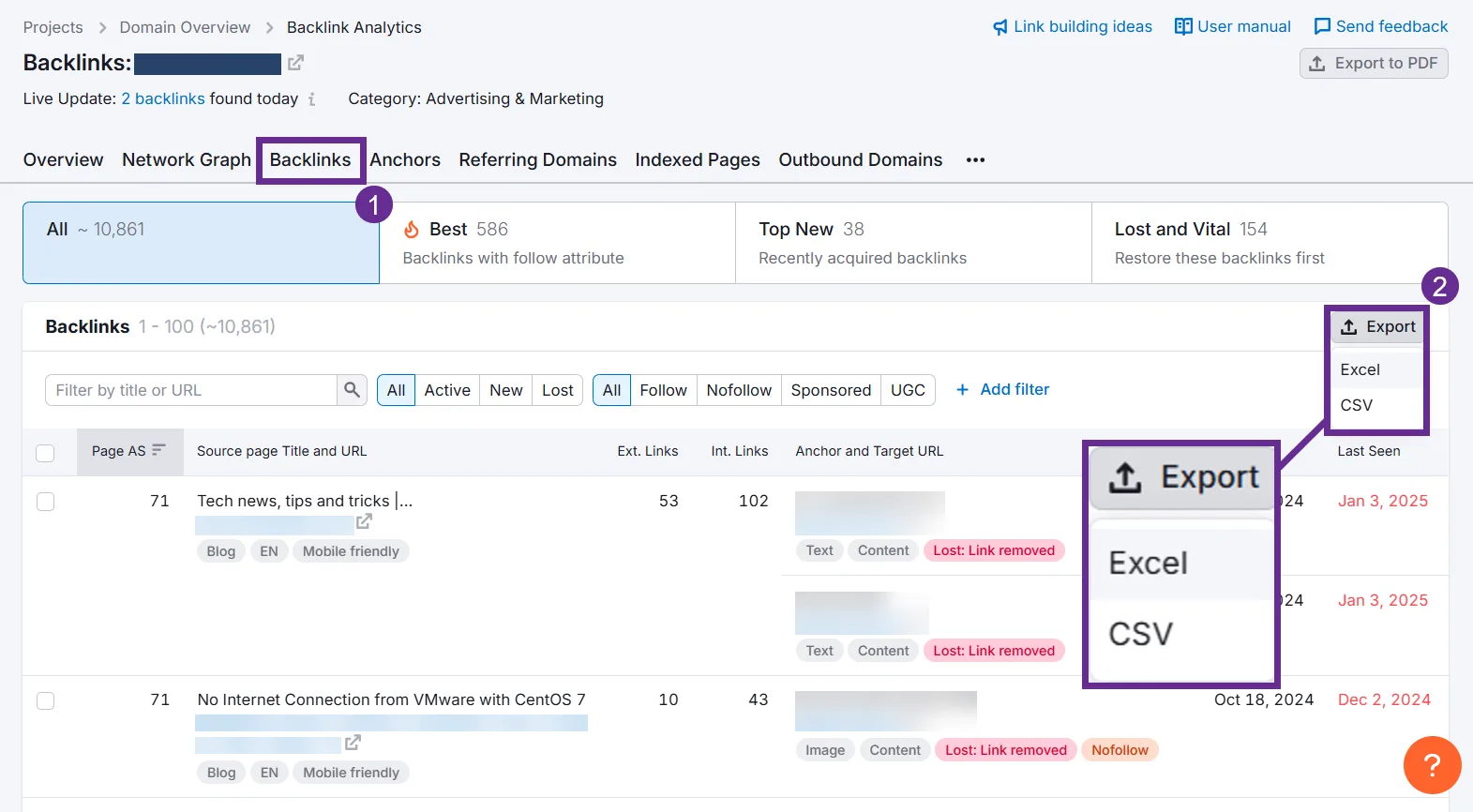Open external link icon under Tech news row
This screenshot has width=1473, height=812.
tap(364, 521)
